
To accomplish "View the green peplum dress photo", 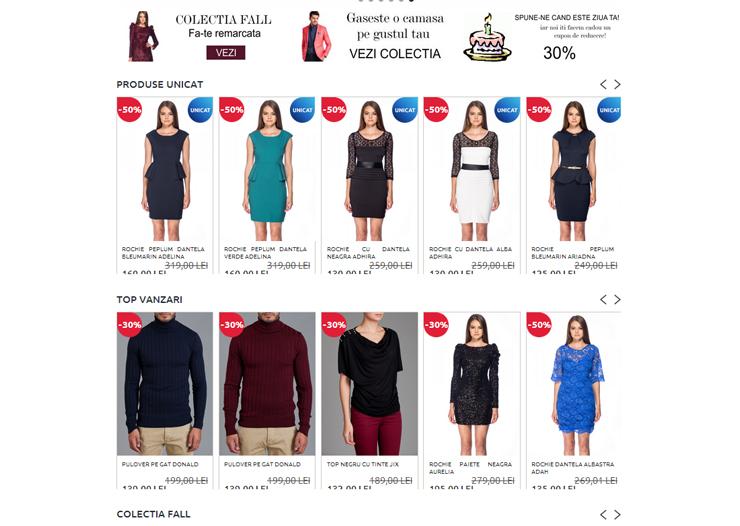I will click(x=267, y=170).
